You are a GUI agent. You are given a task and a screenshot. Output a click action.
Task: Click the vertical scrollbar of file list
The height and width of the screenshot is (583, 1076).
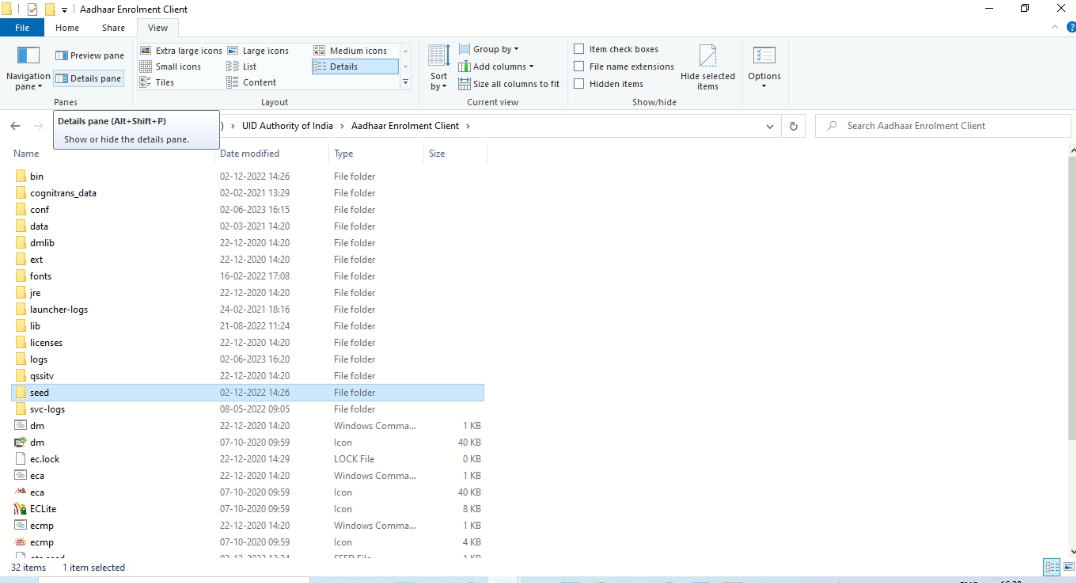coord(1072,298)
